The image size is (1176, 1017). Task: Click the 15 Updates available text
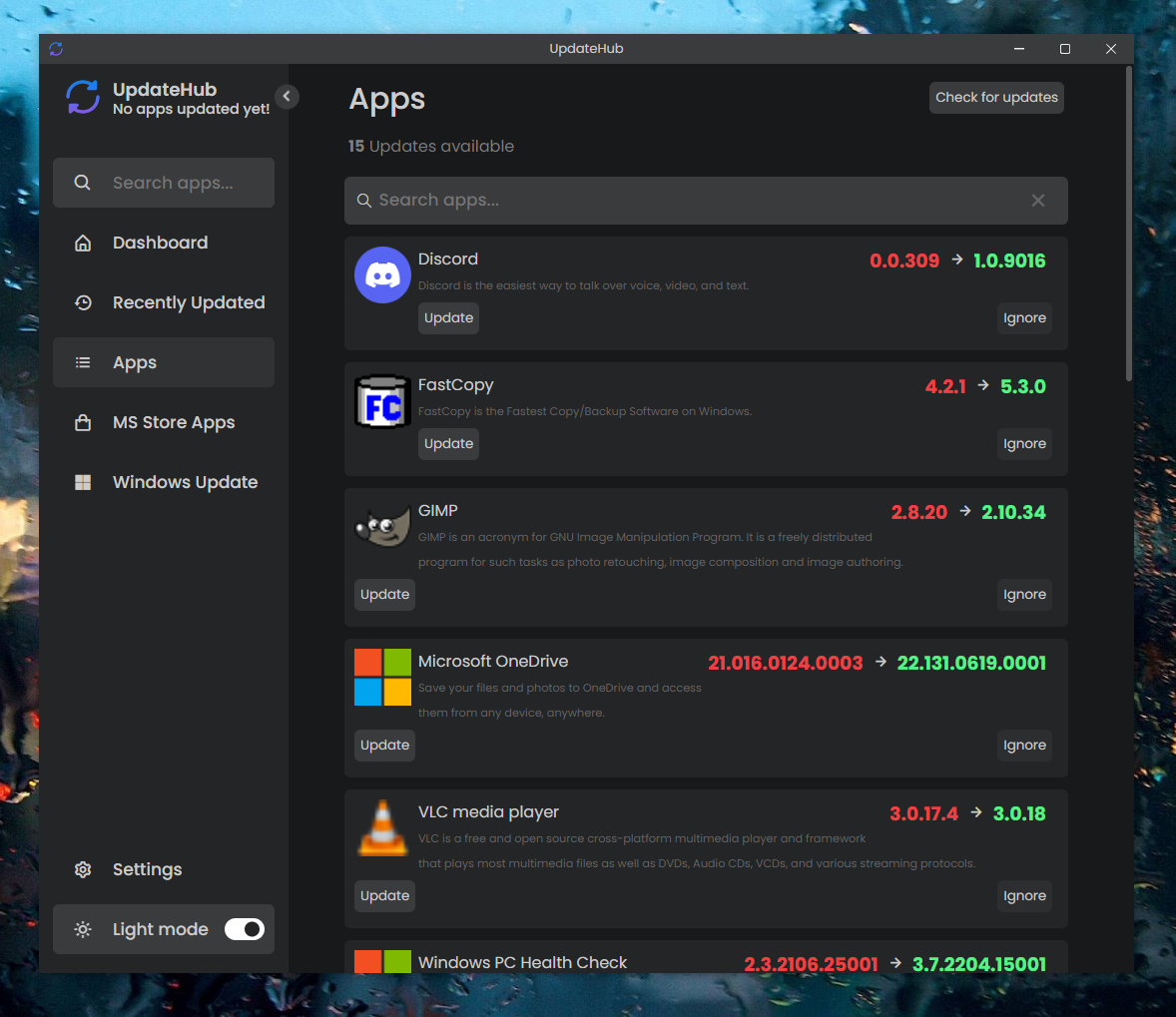click(431, 147)
